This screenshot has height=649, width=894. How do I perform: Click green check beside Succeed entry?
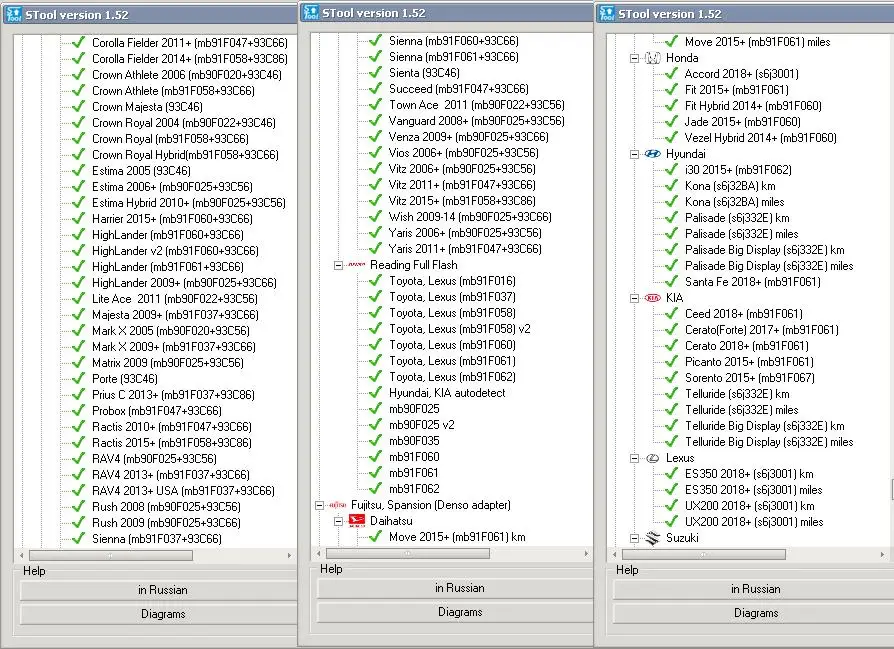[x=375, y=88]
